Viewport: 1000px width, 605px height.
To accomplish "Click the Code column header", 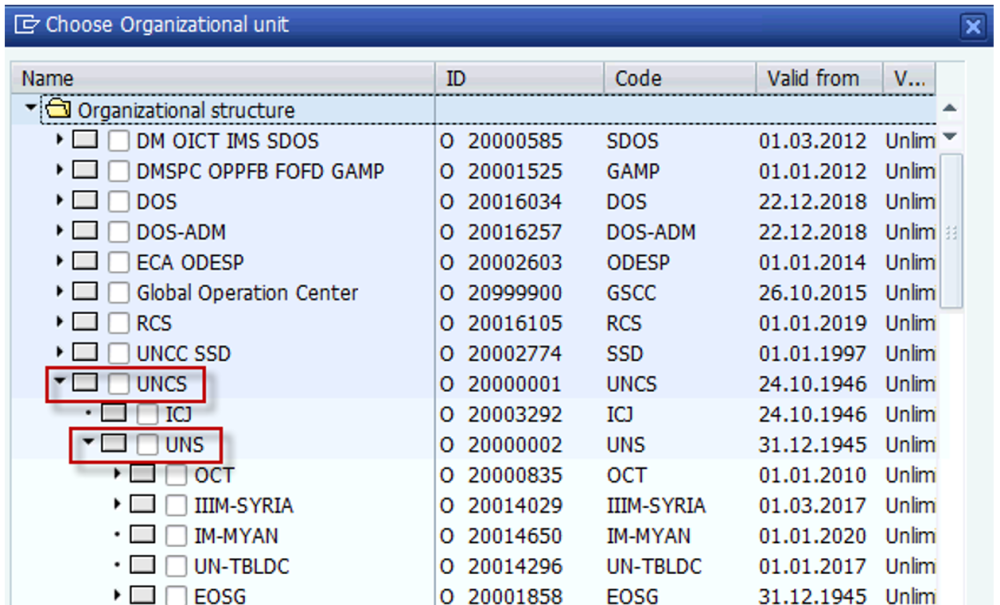I will click(x=680, y=78).
